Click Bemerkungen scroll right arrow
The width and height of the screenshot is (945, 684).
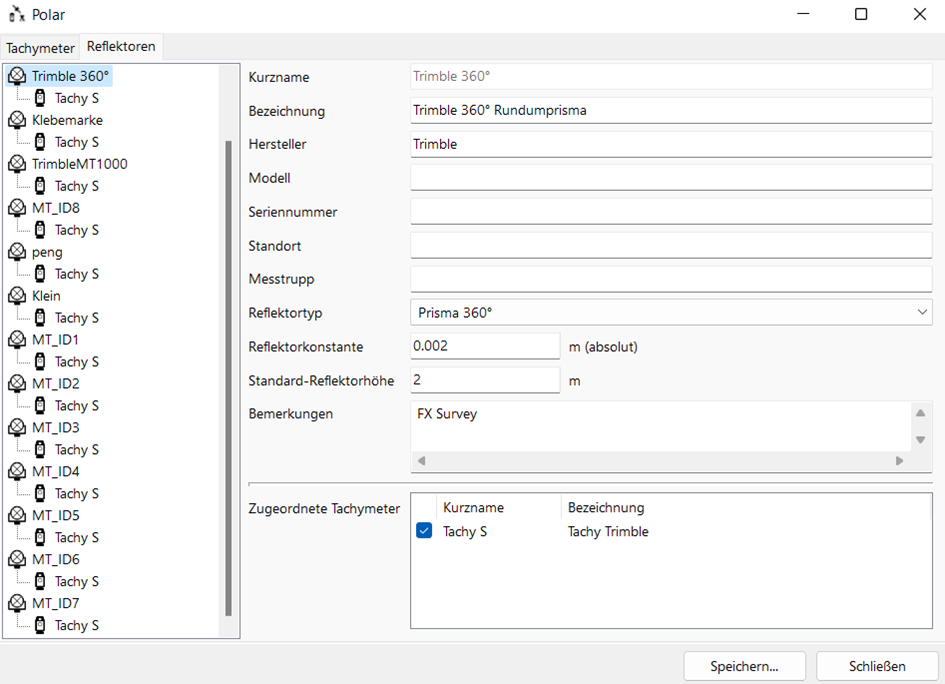tap(899, 460)
